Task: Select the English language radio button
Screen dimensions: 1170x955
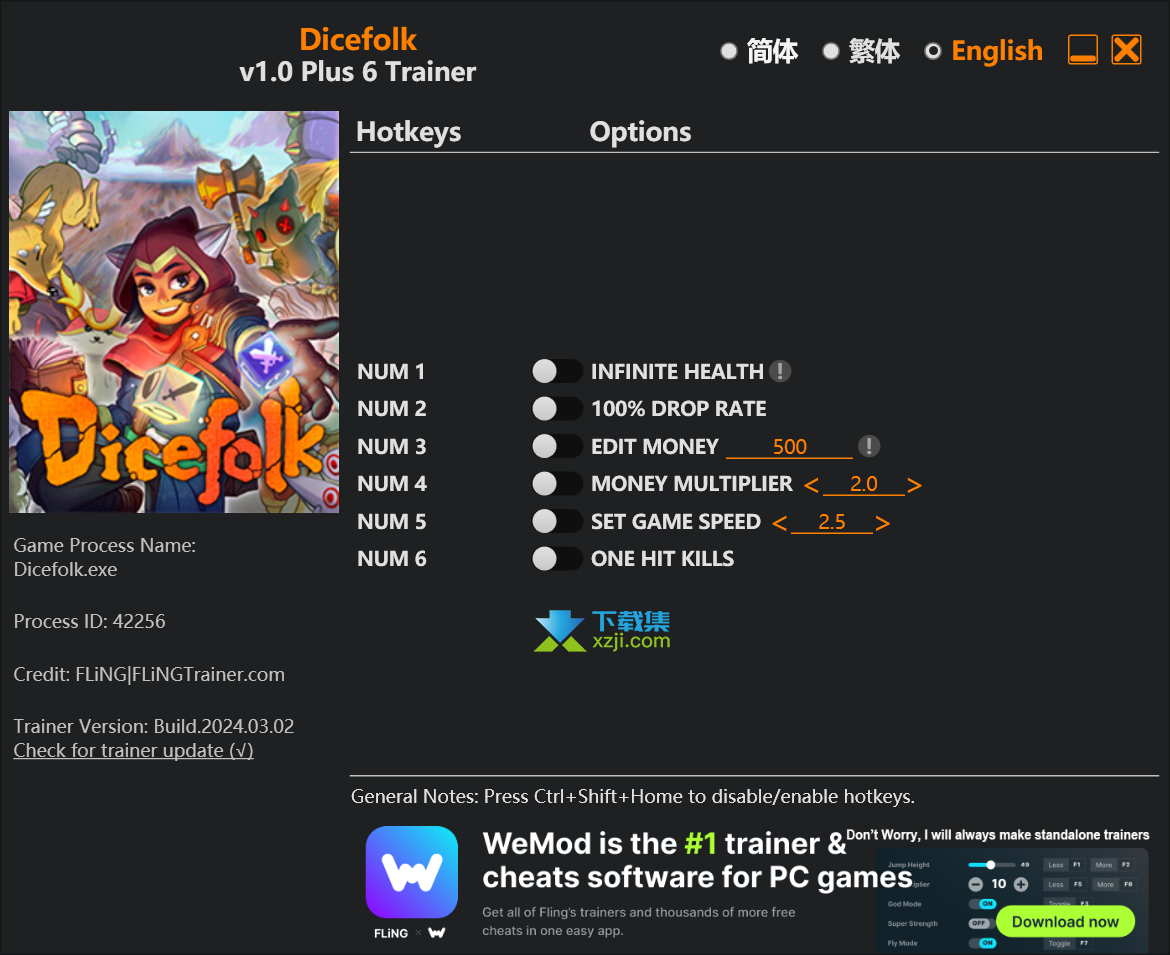Action: [933, 51]
